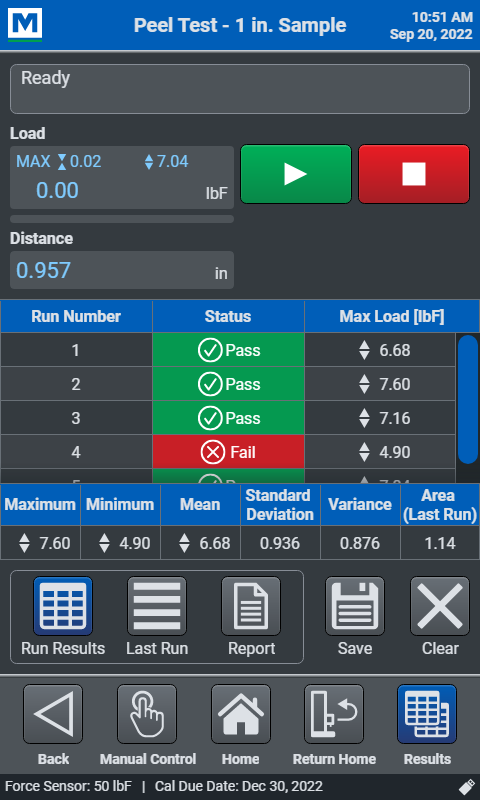Click the USB drive status icon
480x800 pixels.
(x=466, y=787)
